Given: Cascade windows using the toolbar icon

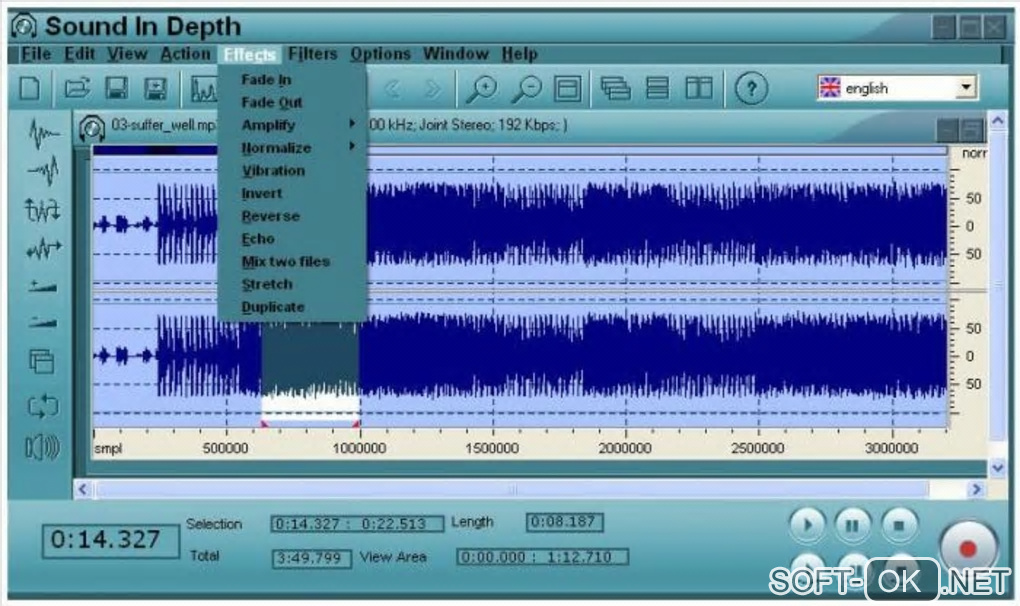Looking at the screenshot, I should [615, 88].
